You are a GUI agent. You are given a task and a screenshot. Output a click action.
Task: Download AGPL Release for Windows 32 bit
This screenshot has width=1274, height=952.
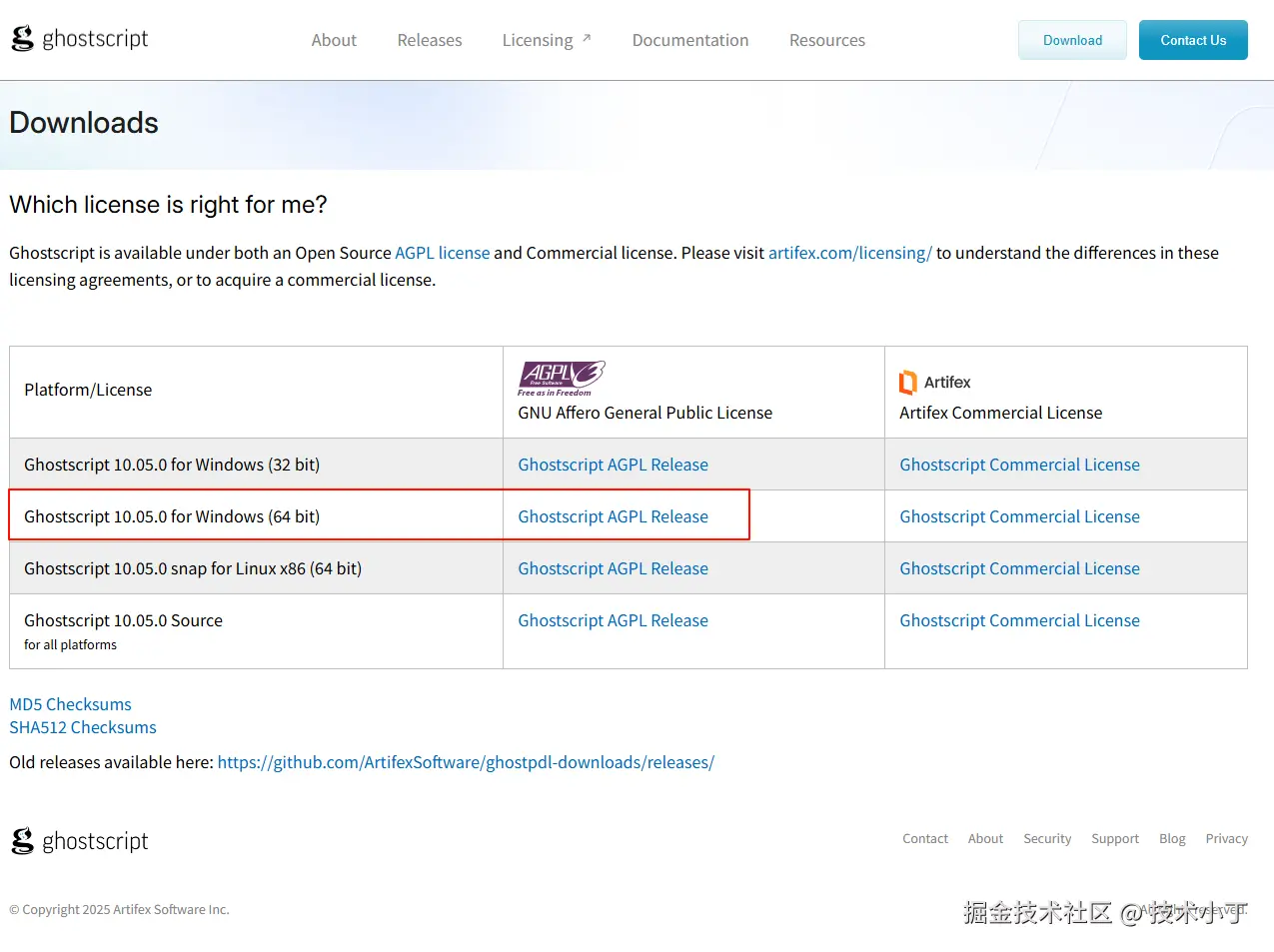[x=613, y=465]
